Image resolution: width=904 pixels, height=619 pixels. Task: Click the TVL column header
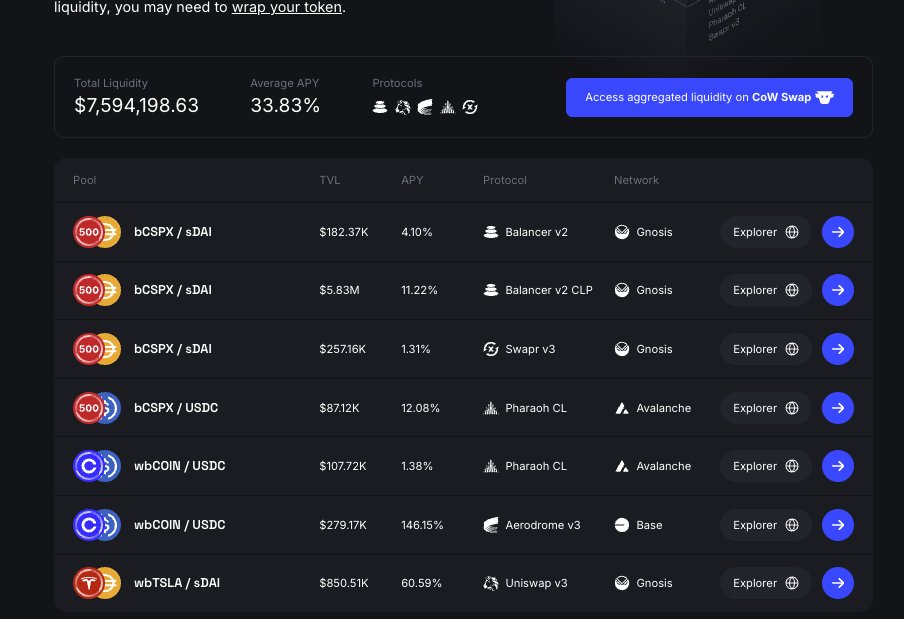[330, 180]
